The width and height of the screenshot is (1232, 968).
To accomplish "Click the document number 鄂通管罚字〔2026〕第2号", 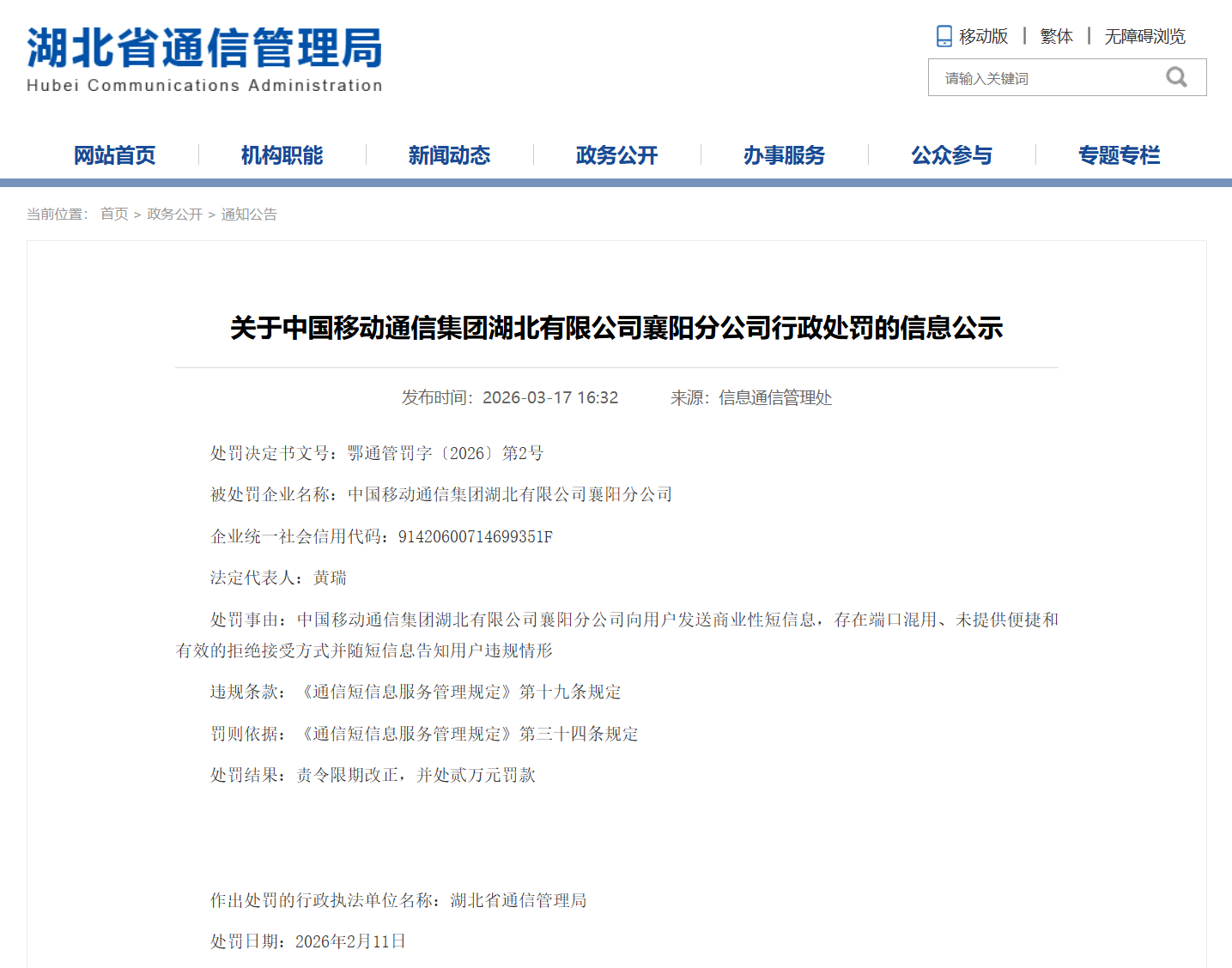I will pyautogui.click(x=446, y=453).
